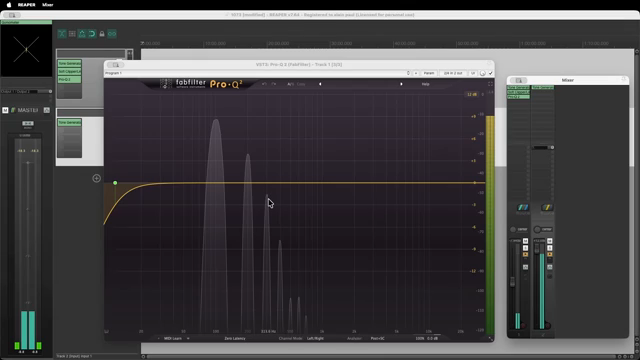Click Mixer window dock icon

pyautogui.click(x=519, y=80)
